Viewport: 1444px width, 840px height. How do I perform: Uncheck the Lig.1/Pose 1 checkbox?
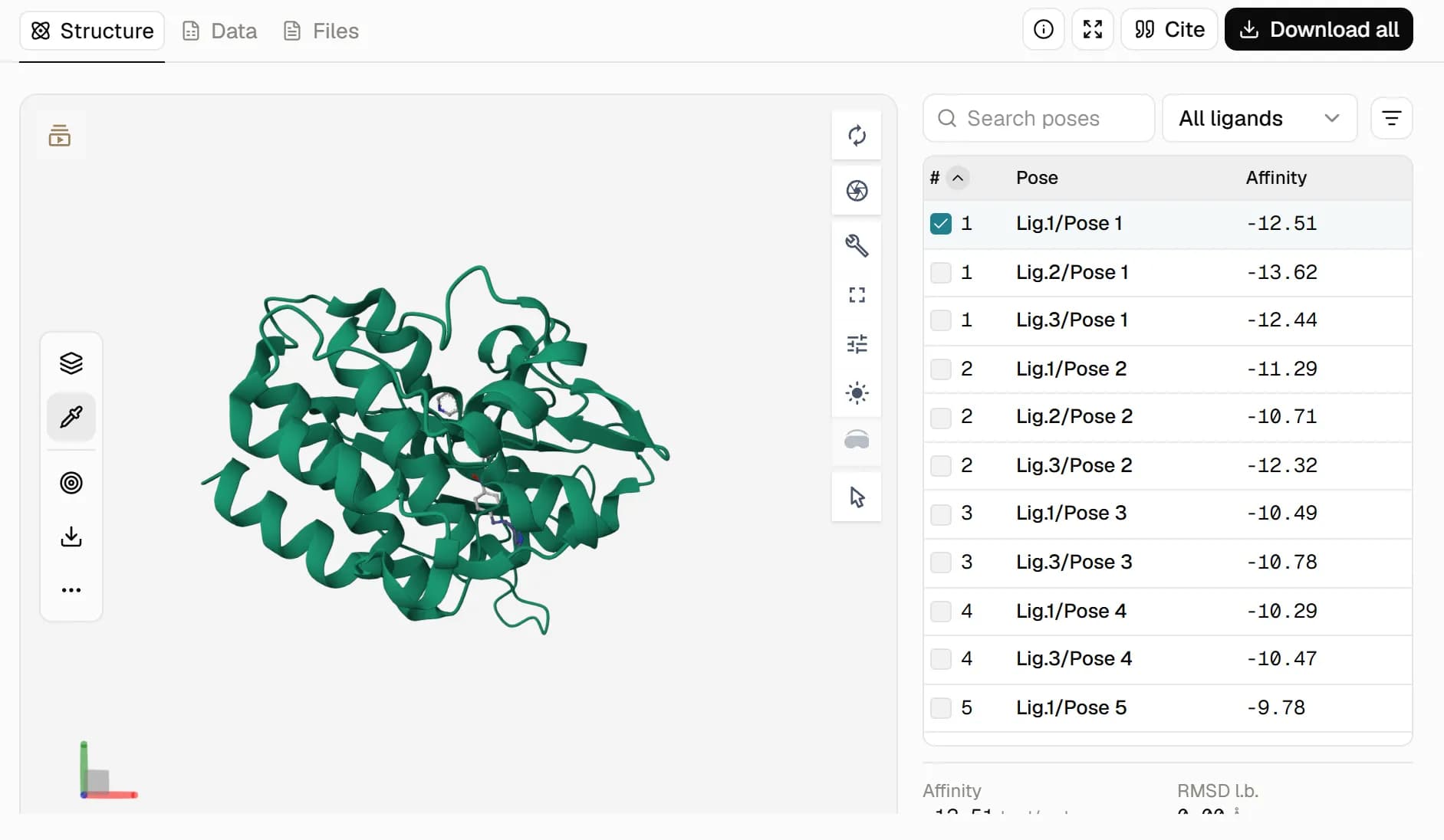[x=941, y=224]
